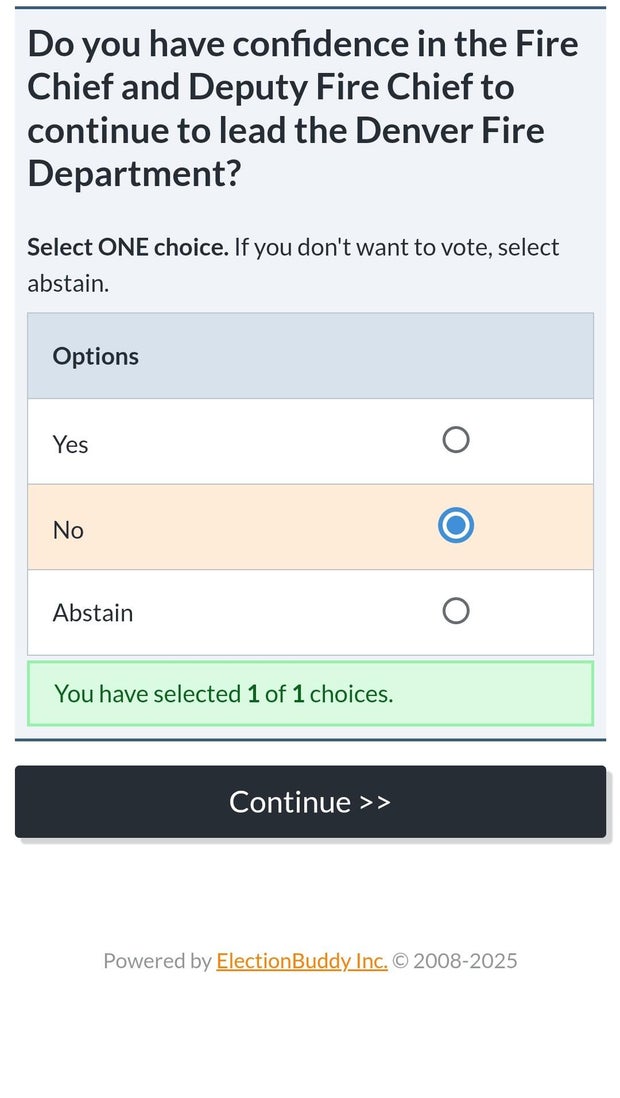Click the bold "Select ONE choice." instruction

pos(128,247)
